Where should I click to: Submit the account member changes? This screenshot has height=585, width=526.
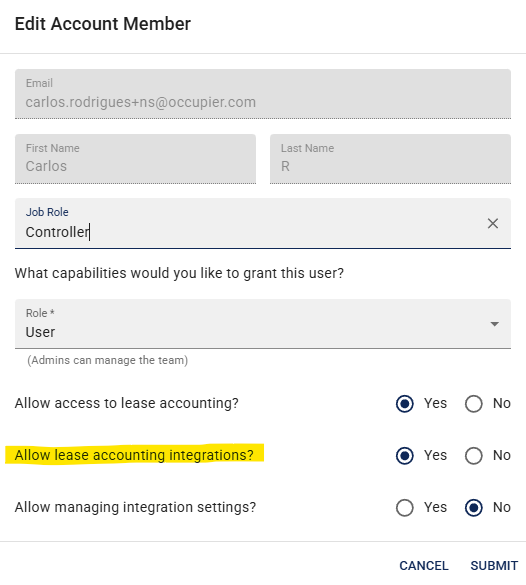click(x=494, y=566)
